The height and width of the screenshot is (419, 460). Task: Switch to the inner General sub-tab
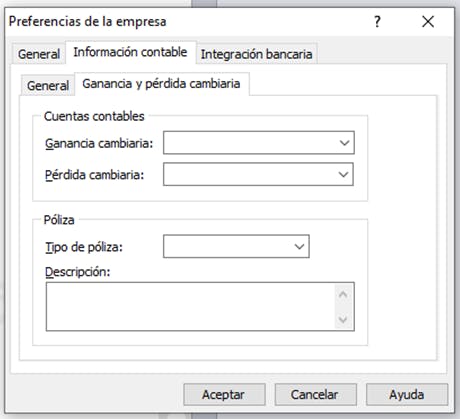click(48, 86)
